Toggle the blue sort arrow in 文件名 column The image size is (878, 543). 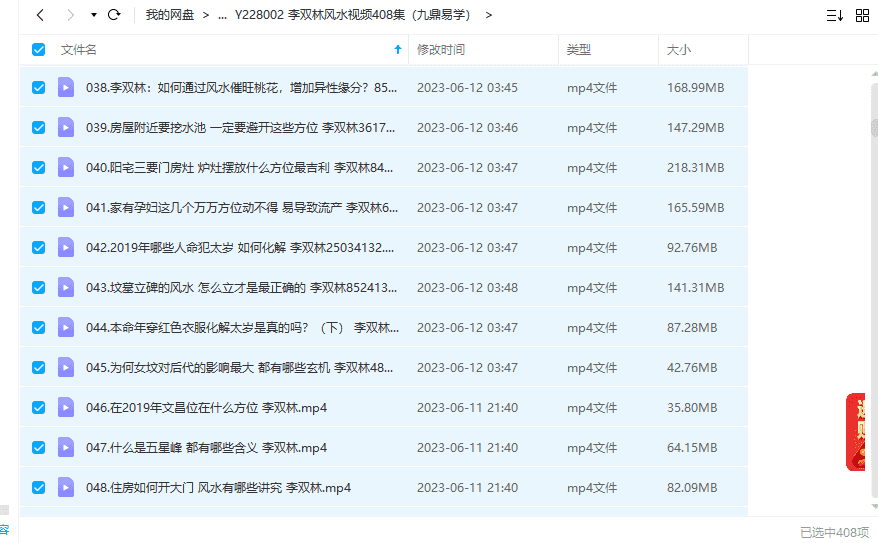pos(398,49)
